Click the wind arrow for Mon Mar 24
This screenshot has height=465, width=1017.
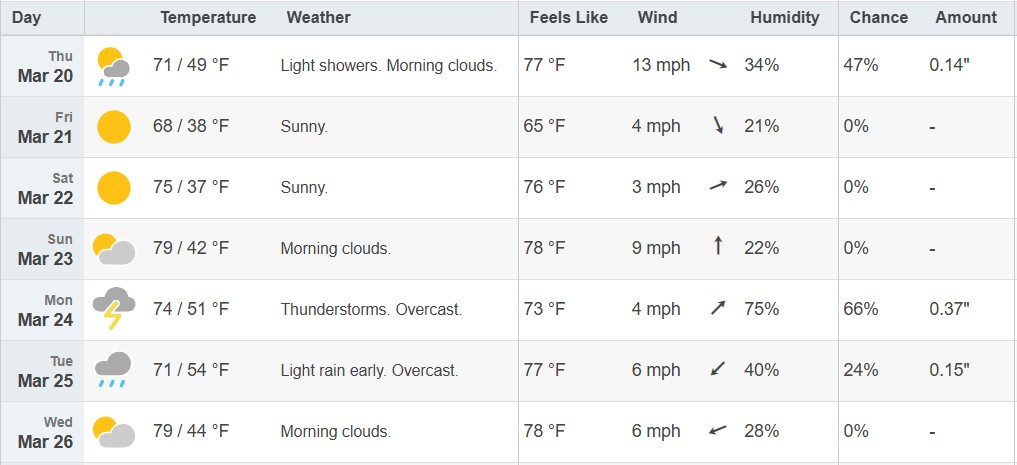pyautogui.click(x=718, y=307)
